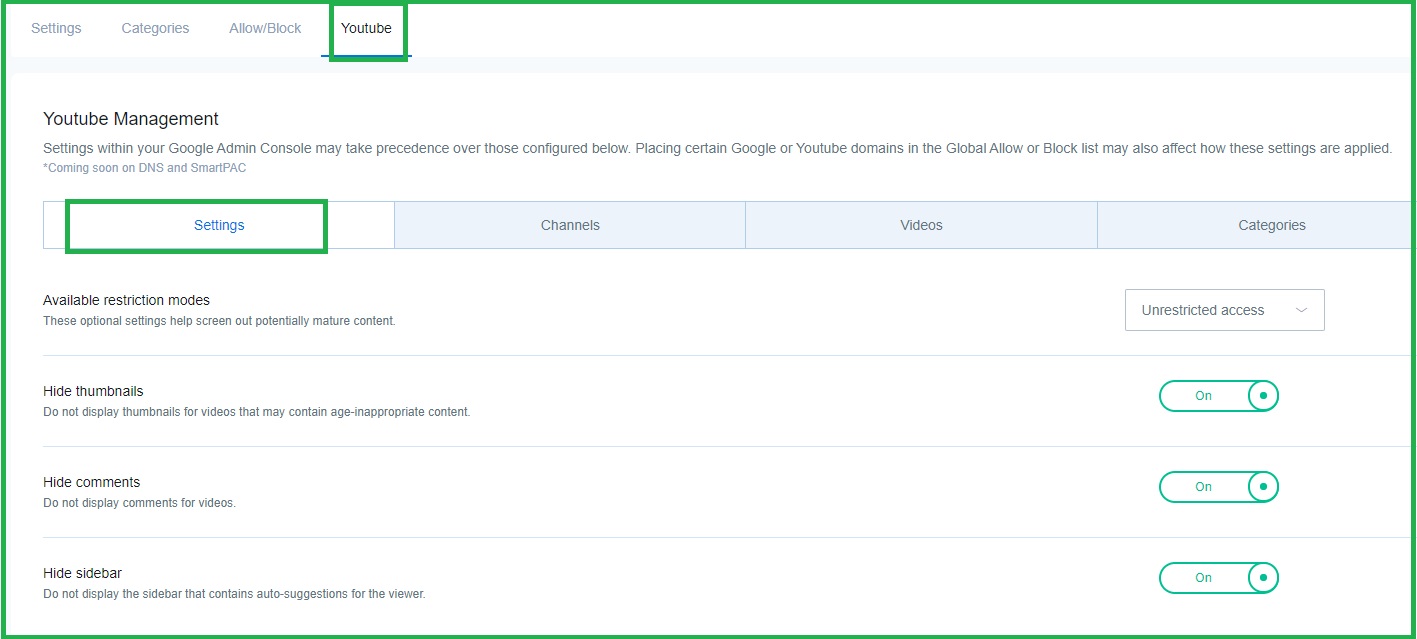This screenshot has height=639, width=1417.
Task: Open the top Settings tab
Action: click(x=56, y=28)
